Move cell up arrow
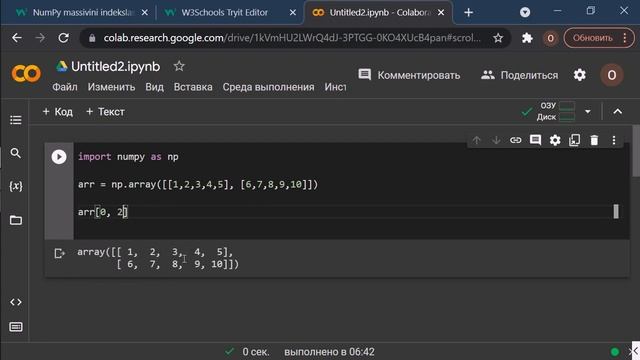The width and height of the screenshot is (640, 360). (476, 140)
